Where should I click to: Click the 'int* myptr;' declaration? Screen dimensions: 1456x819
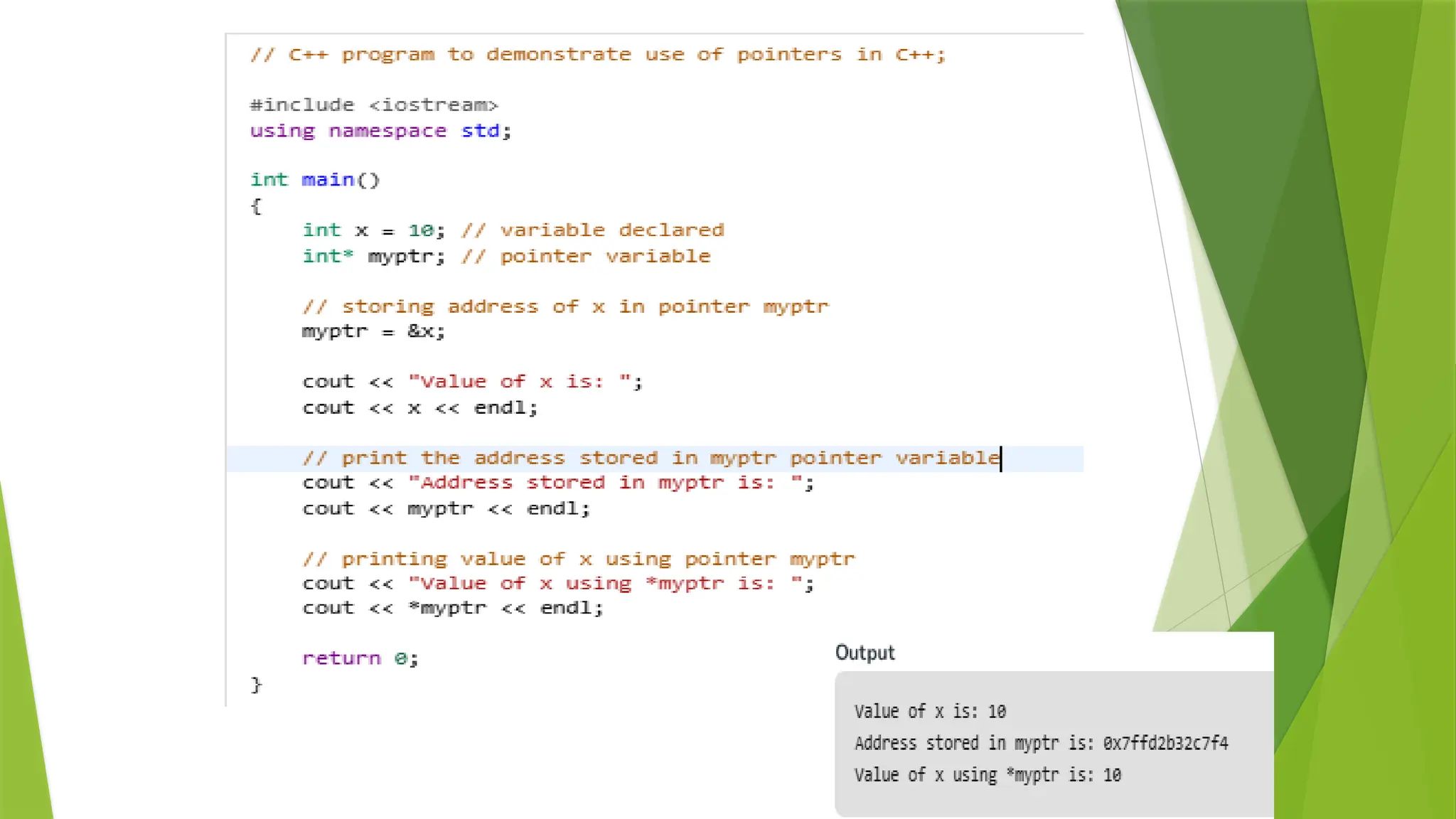[373, 257]
